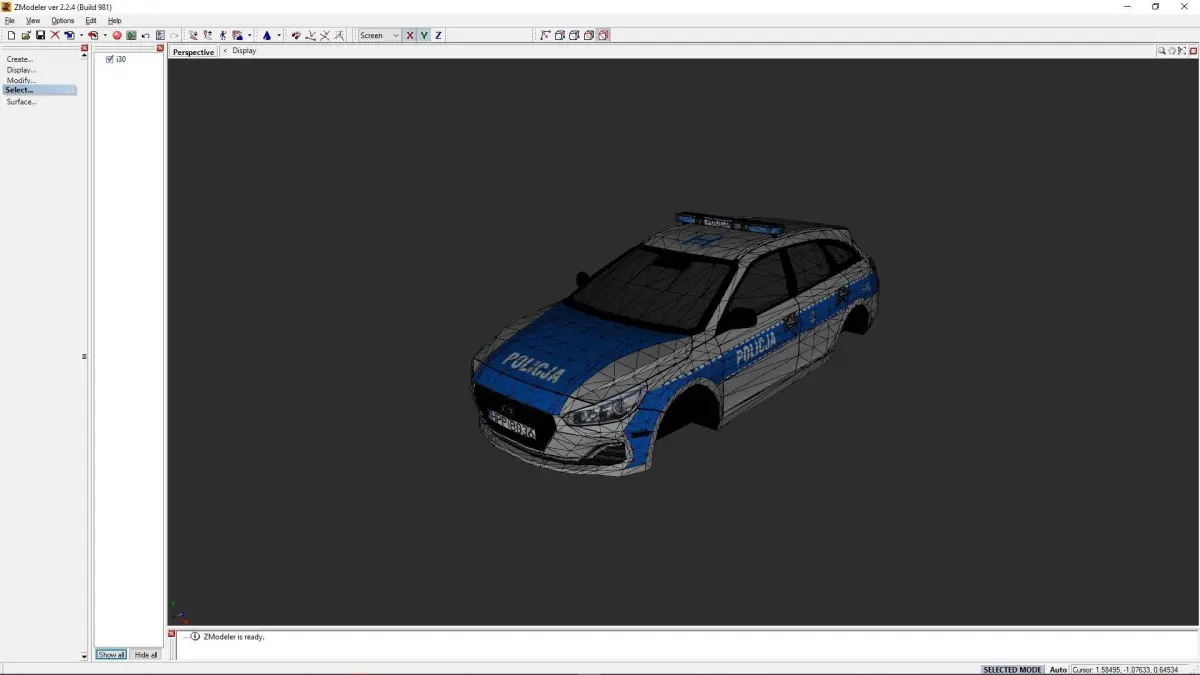This screenshot has height=675, width=1200.
Task: Close the objects list panel with red X
Action: 160,48
